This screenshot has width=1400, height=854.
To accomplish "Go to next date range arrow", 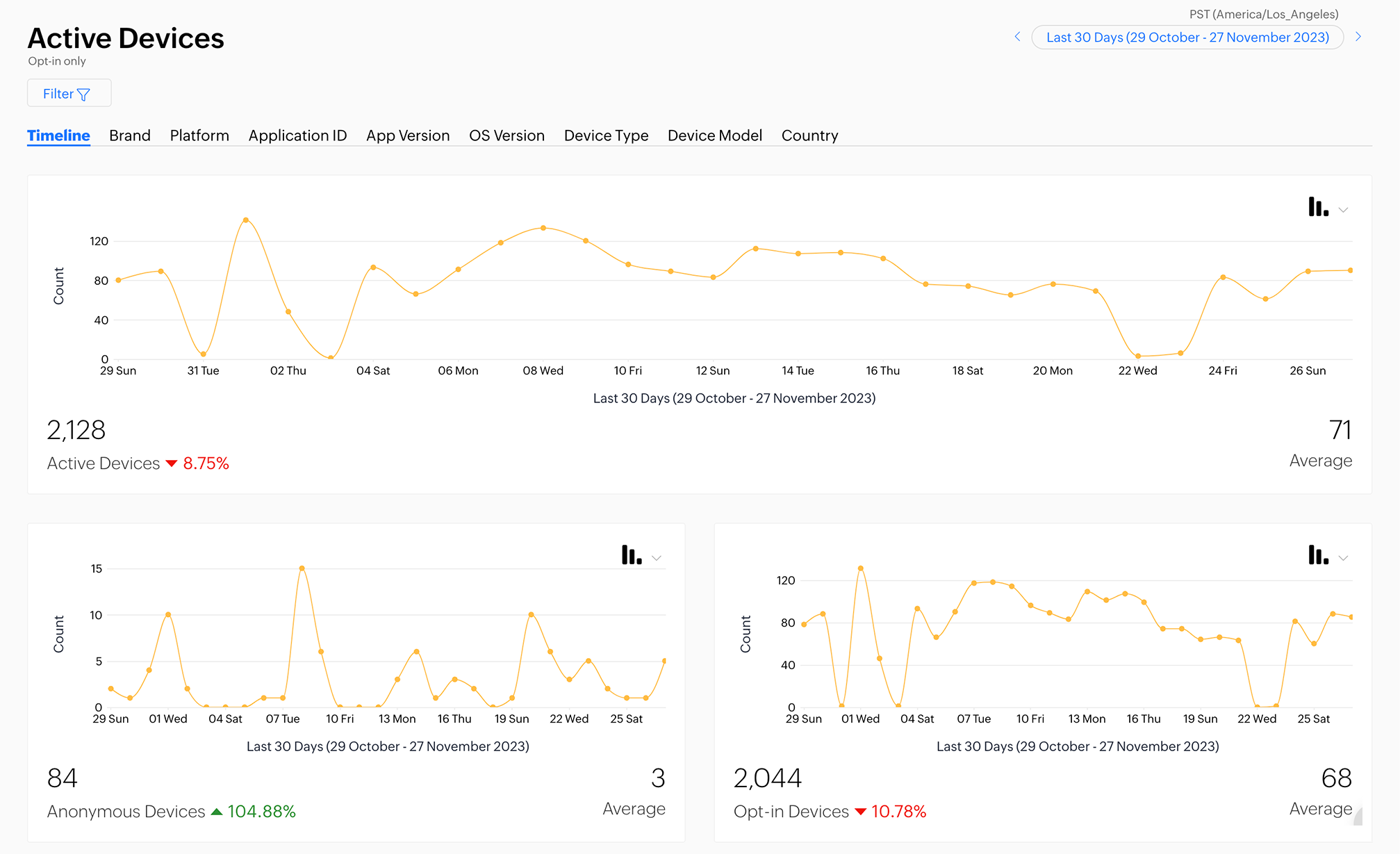I will (x=1358, y=37).
